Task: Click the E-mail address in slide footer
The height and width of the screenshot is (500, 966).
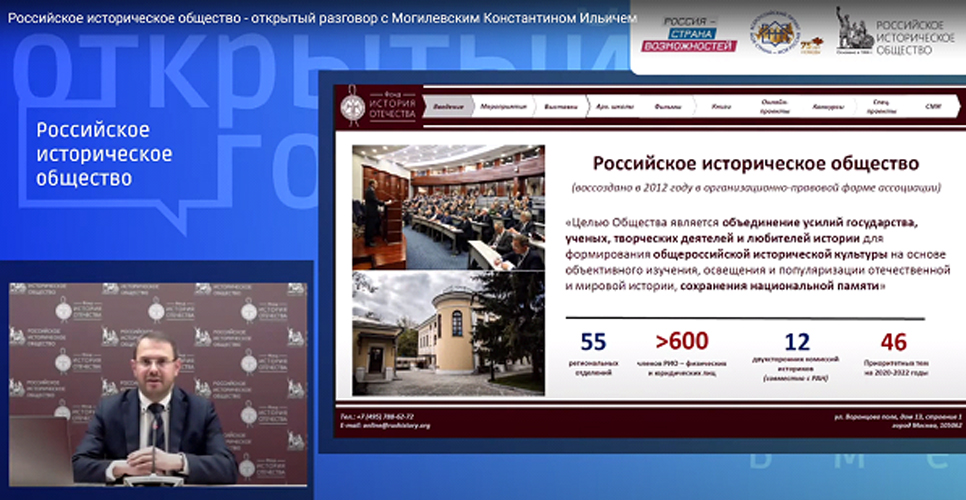Action: [384, 425]
